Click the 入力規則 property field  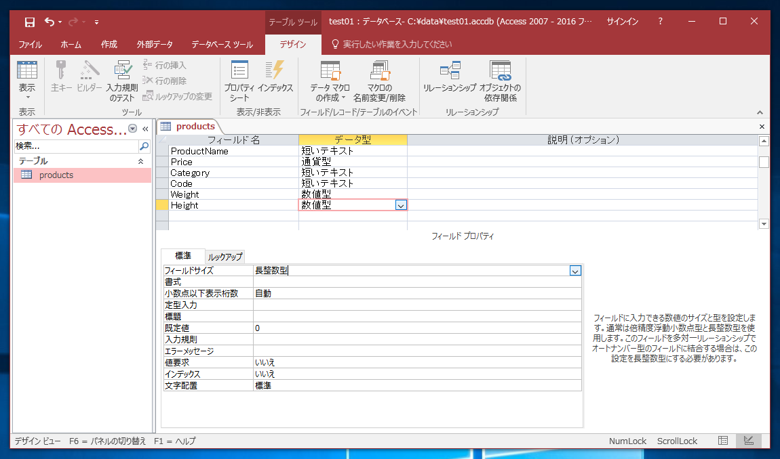417,340
